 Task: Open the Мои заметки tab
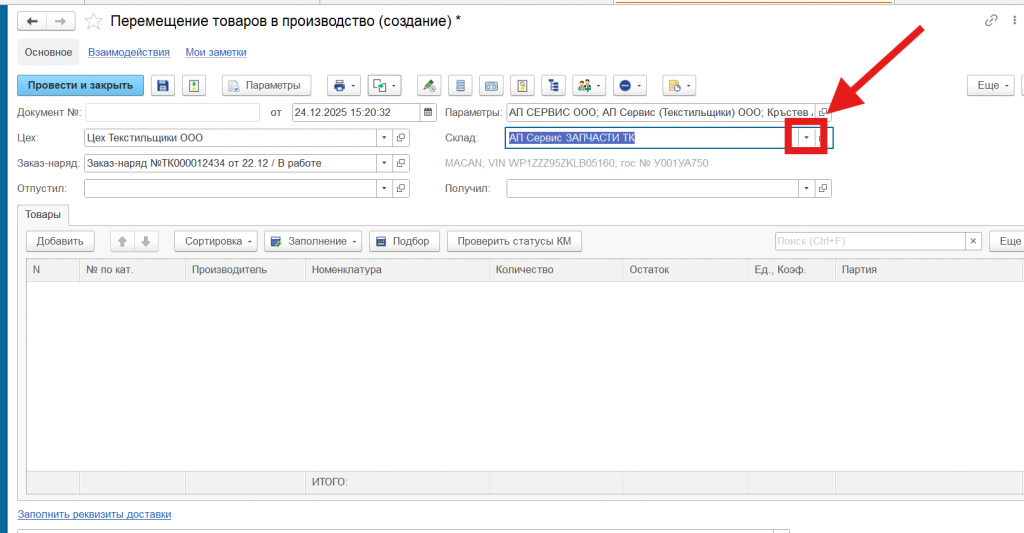[x=216, y=52]
